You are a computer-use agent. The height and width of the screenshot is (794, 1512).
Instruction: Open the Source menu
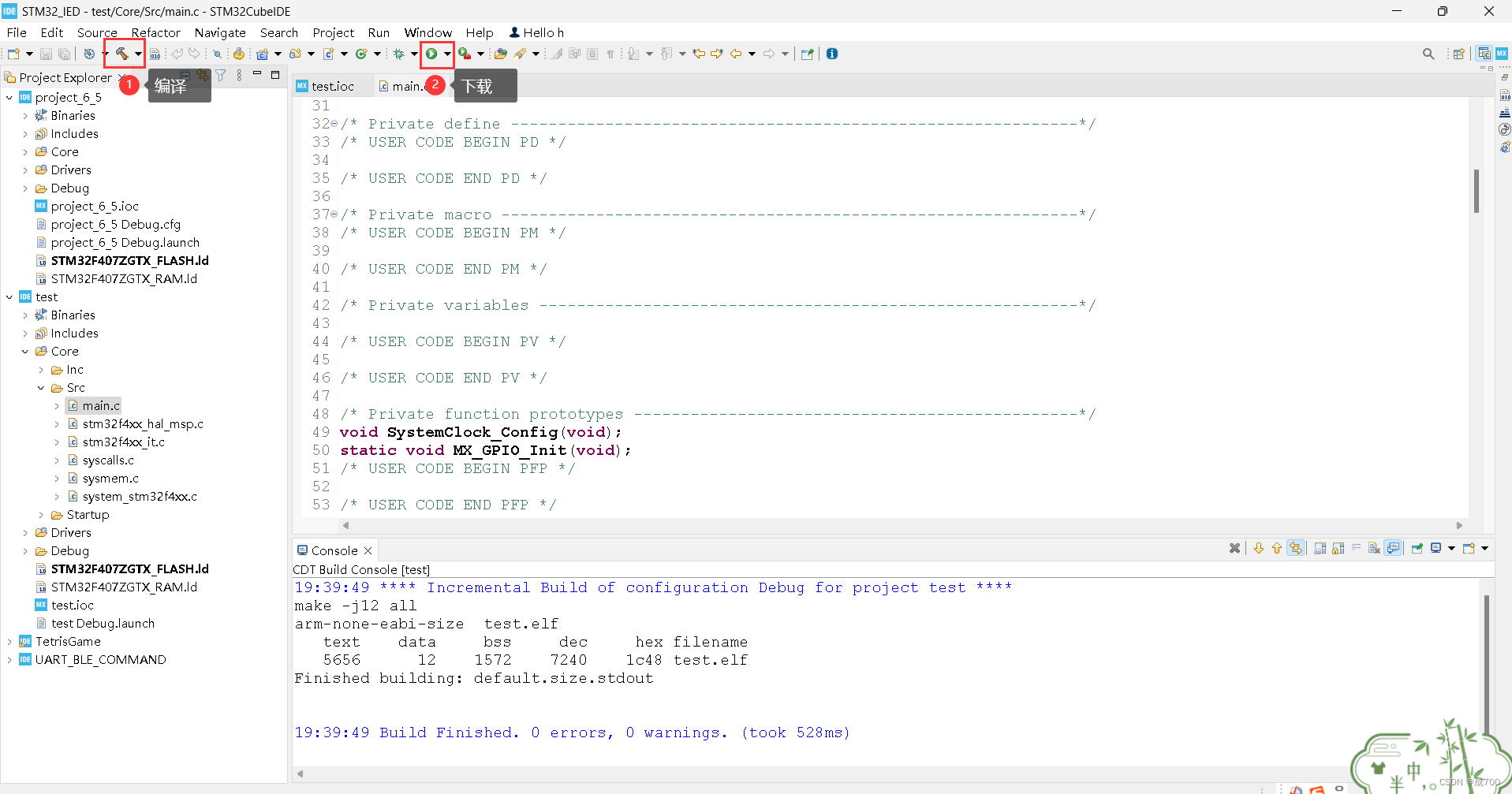click(x=97, y=32)
